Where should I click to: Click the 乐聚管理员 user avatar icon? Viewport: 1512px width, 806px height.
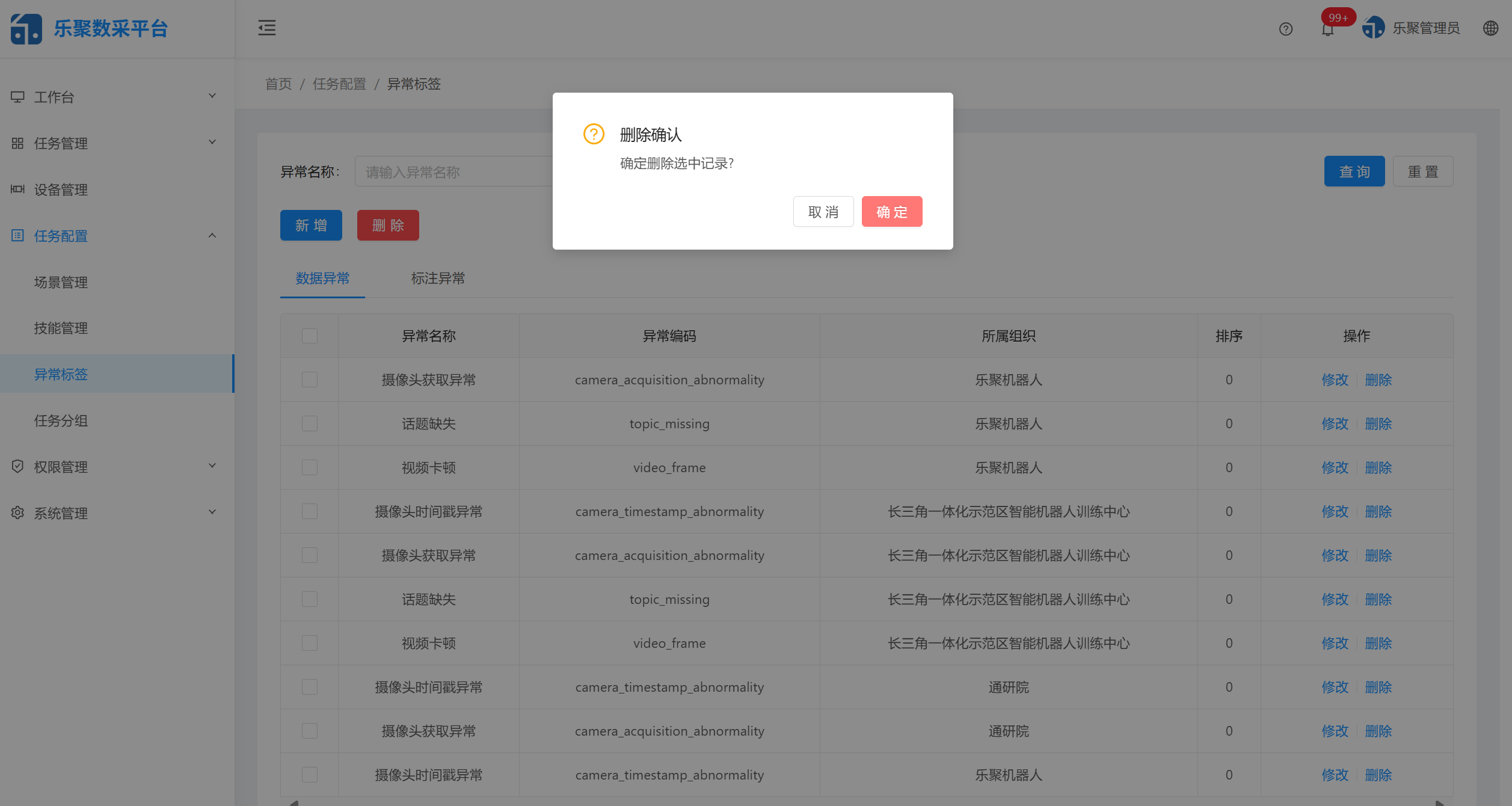[1373, 27]
